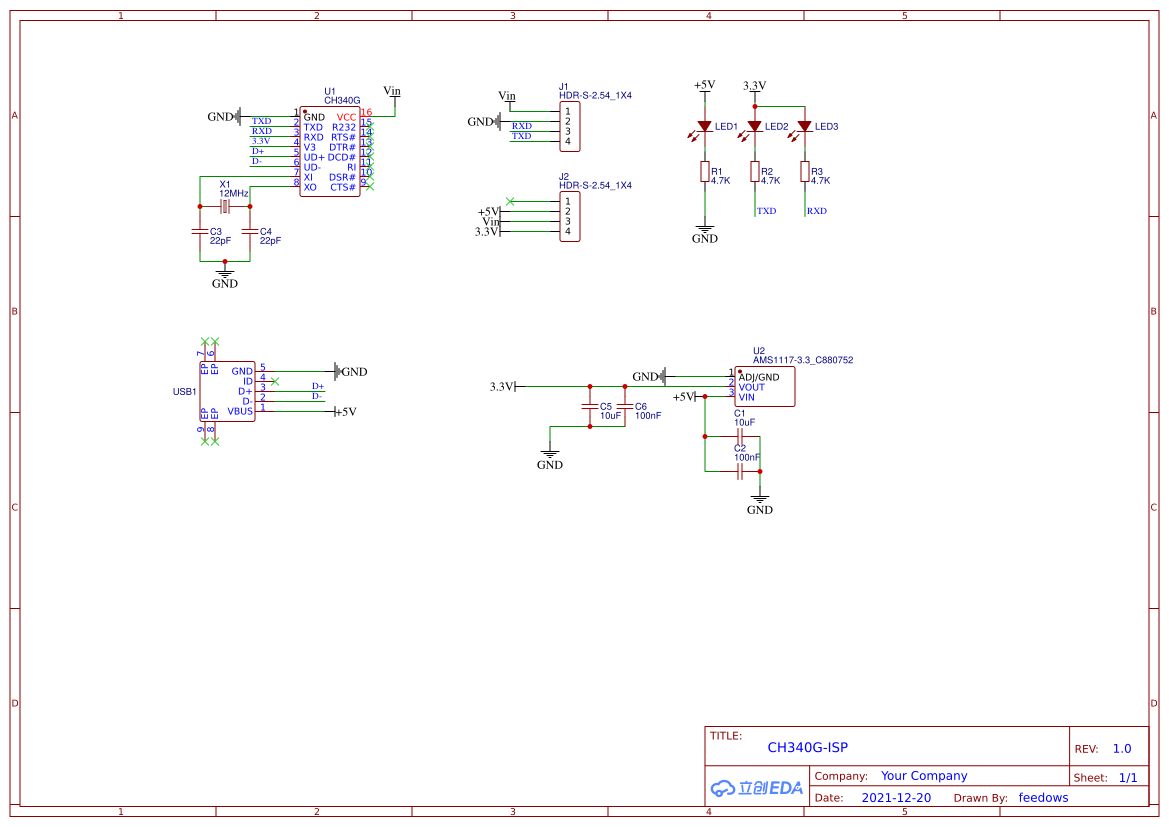Image resolution: width=1169 pixels, height=827 pixels.
Task: Click the LCEDA logo in title block
Action: click(x=757, y=788)
